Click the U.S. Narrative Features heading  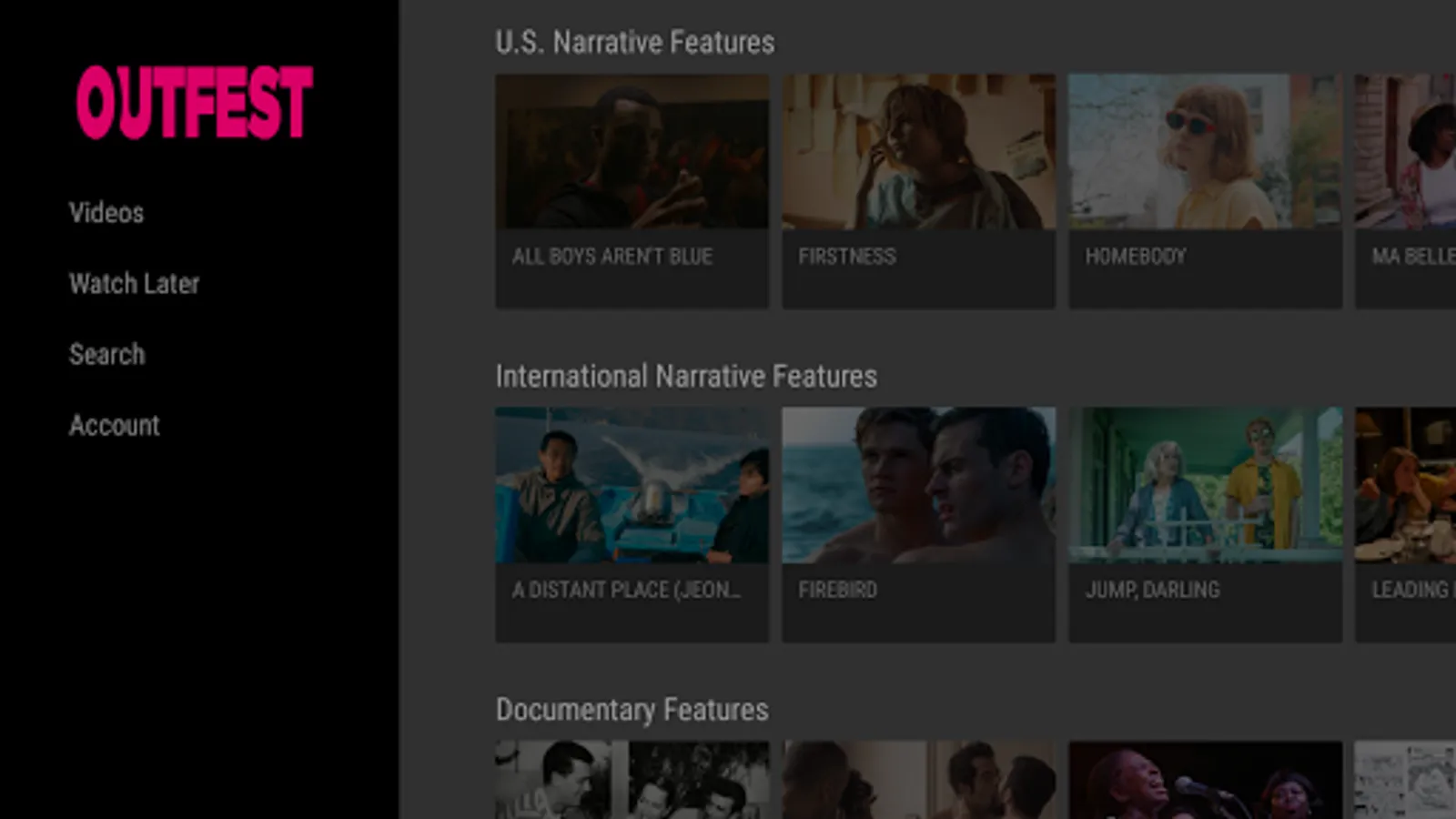click(635, 43)
